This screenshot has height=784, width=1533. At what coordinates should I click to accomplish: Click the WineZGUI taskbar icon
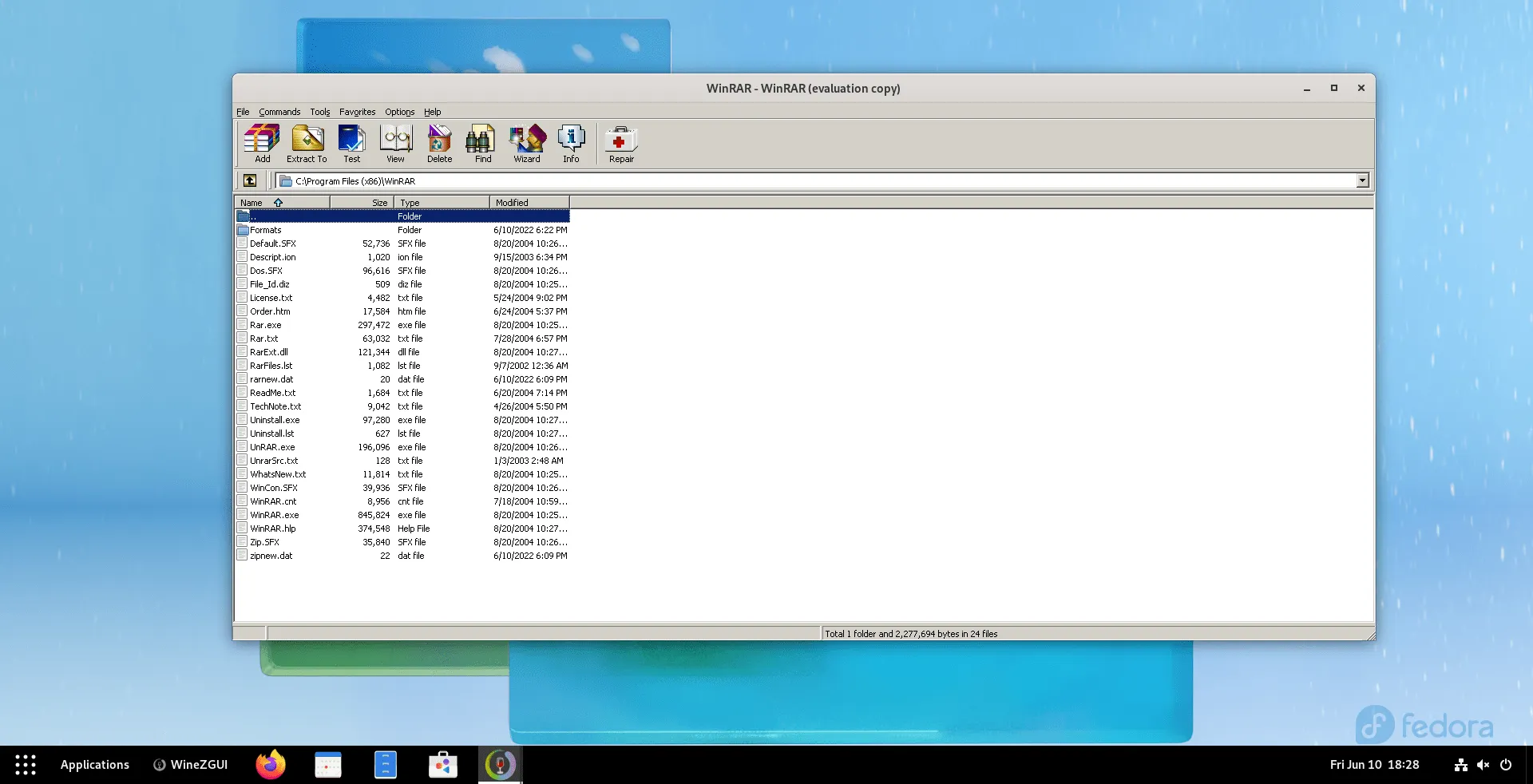[x=190, y=764]
